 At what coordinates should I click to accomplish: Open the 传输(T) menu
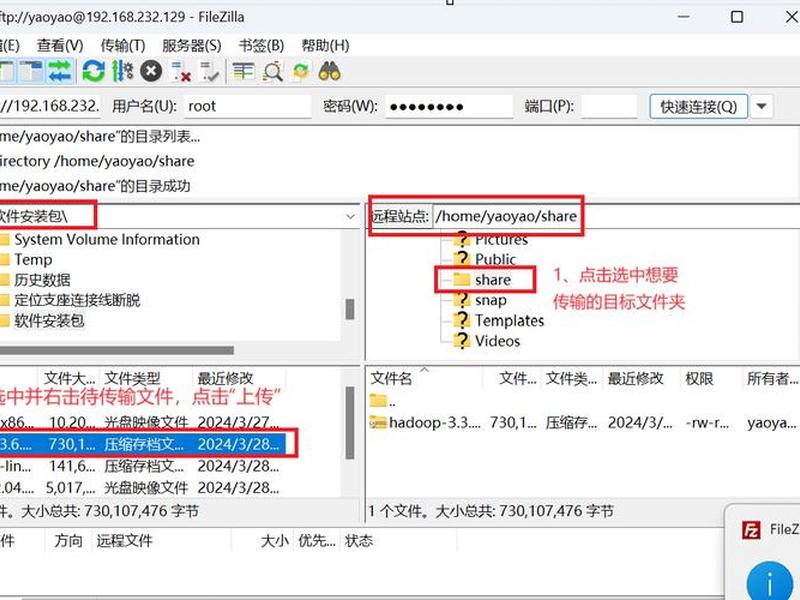click(123, 46)
